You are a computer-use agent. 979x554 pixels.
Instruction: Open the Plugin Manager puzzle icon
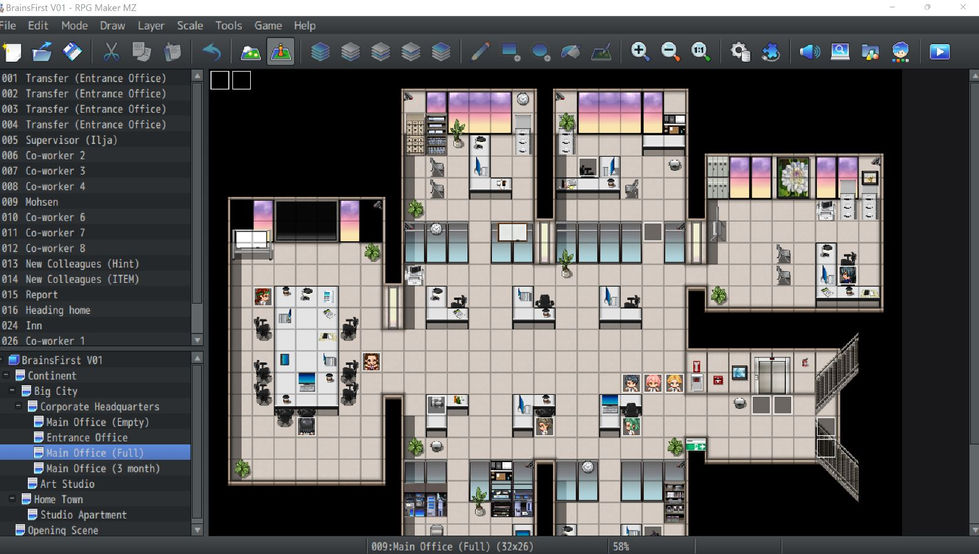770,52
